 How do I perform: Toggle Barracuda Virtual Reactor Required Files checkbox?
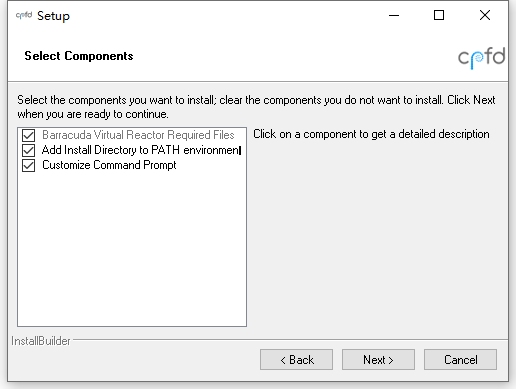click(x=28, y=135)
